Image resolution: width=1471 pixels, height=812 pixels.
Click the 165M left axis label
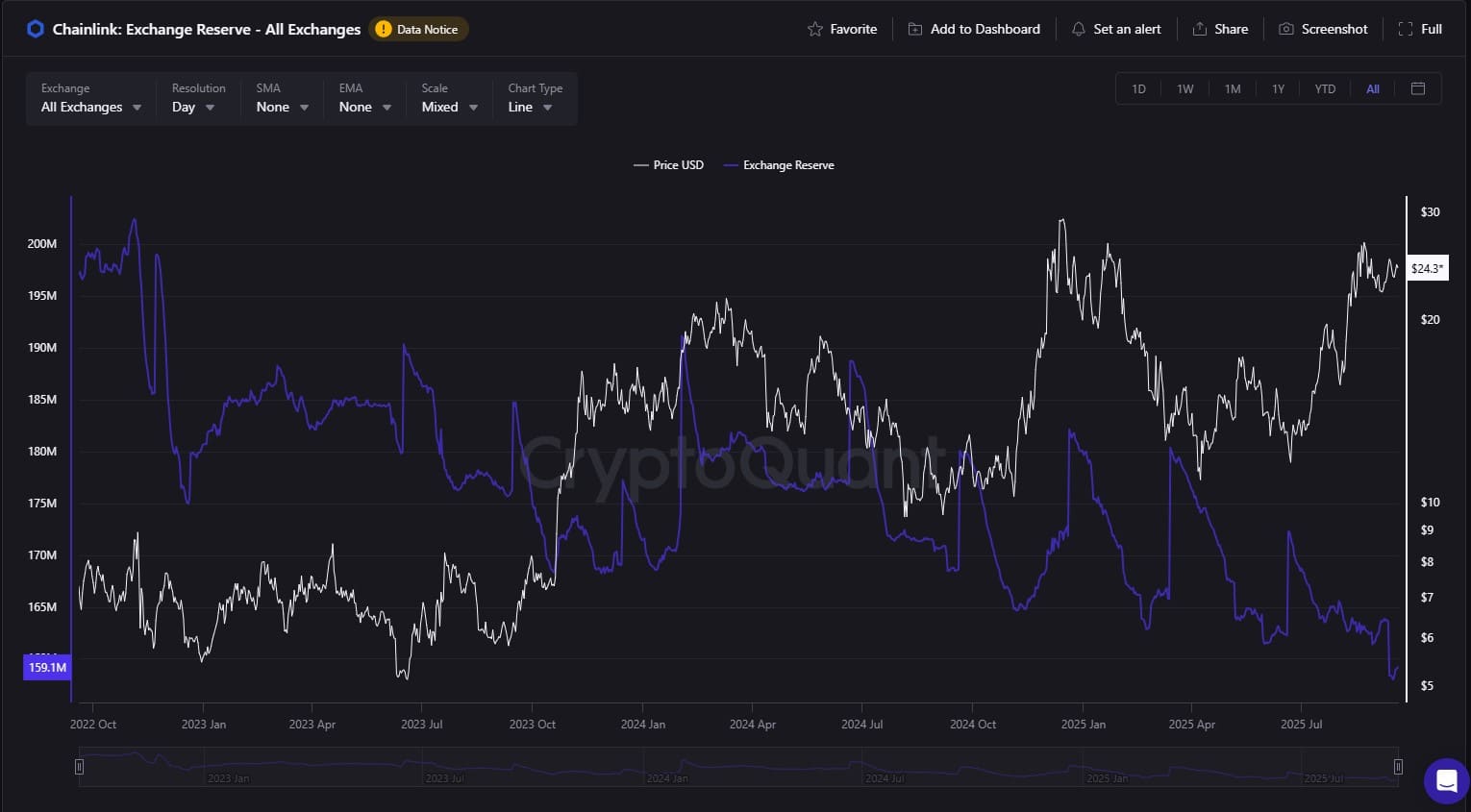[x=42, y=607]
